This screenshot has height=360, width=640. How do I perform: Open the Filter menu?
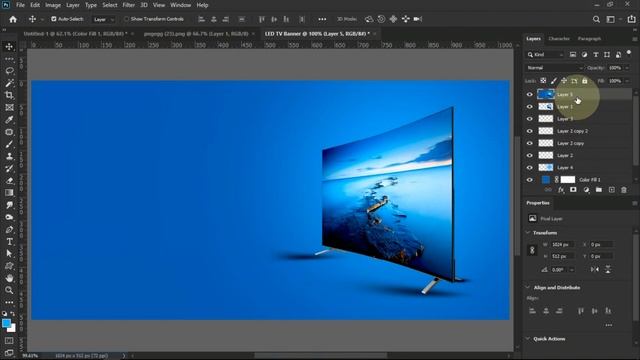(x=129, y=5)
